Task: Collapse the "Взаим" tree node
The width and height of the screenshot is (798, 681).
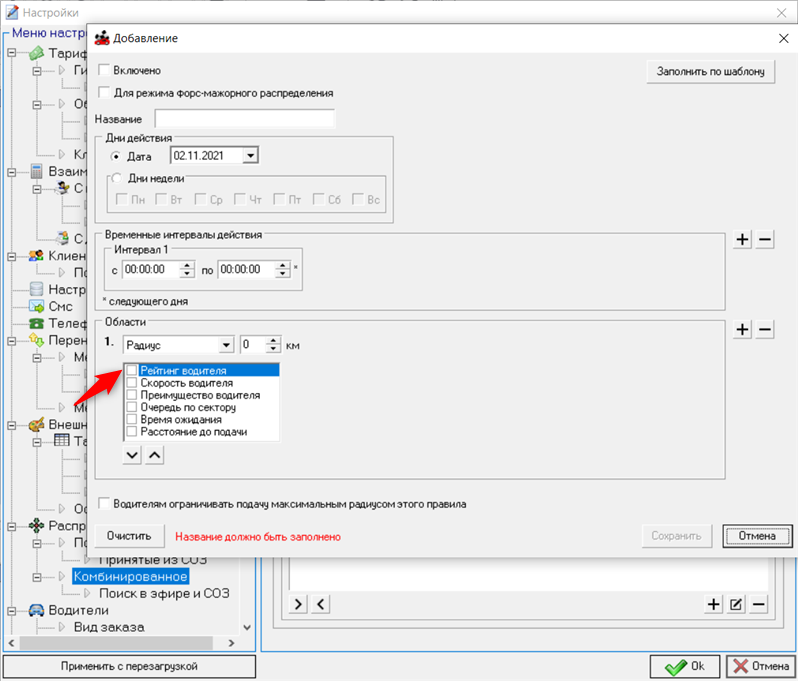Action: [x=12, y=172]
